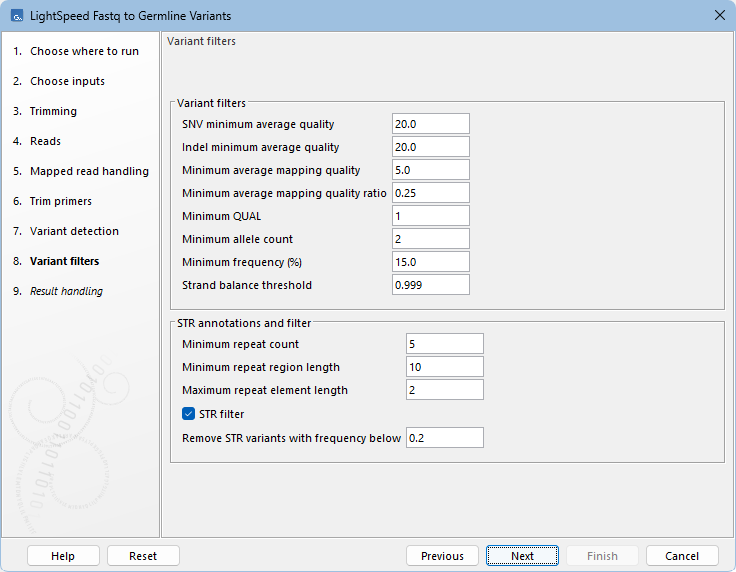Edit the Indel minimum average quality field
Image resolution: width=736 pixels, height=572 pixels.
431,147
